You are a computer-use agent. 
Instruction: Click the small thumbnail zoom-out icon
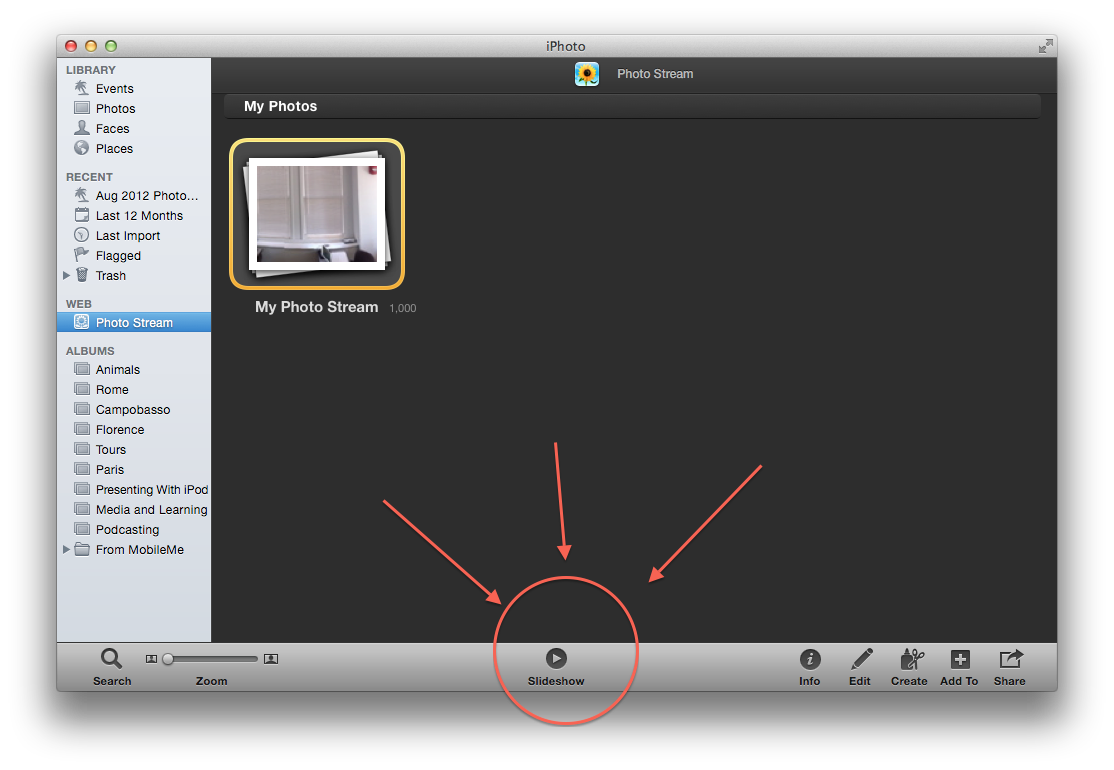click(151, 659)
